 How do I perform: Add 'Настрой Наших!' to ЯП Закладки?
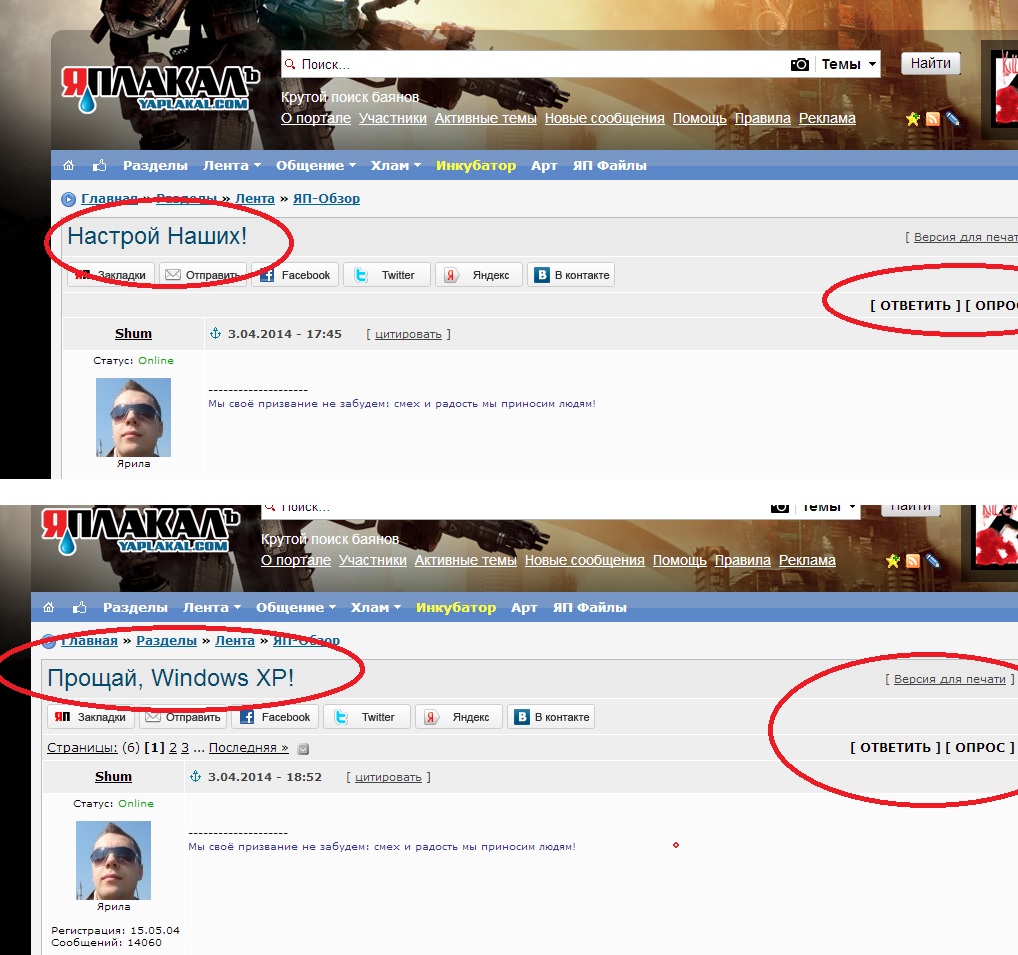111,275
